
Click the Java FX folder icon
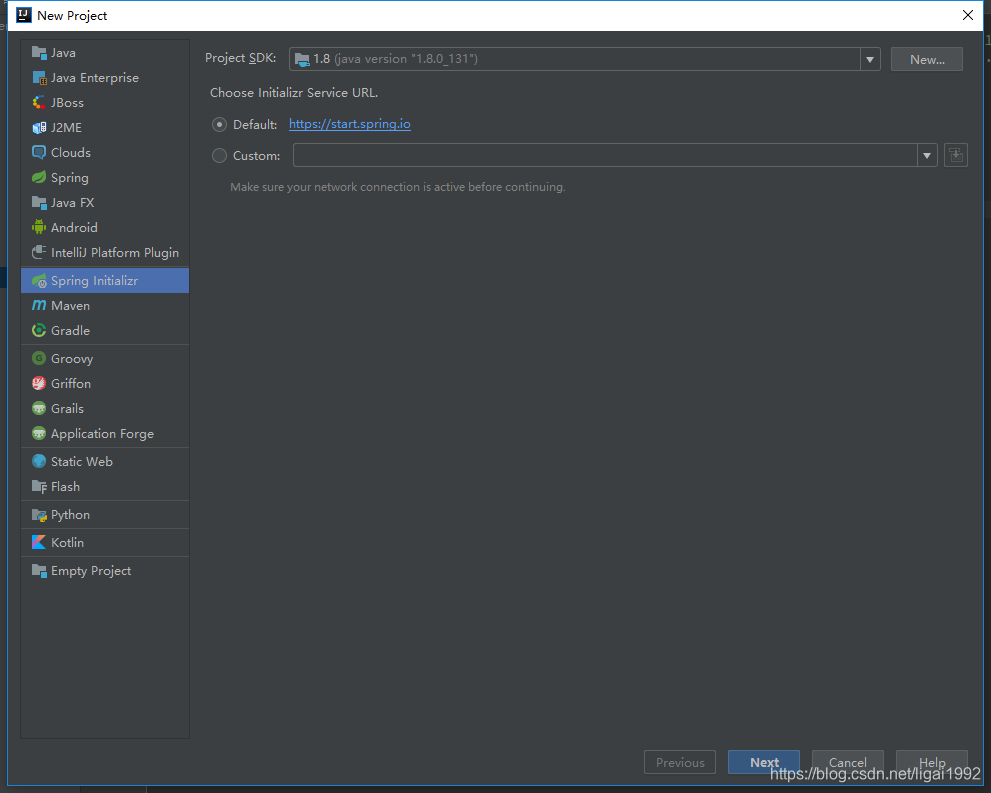tap(39, 203)
